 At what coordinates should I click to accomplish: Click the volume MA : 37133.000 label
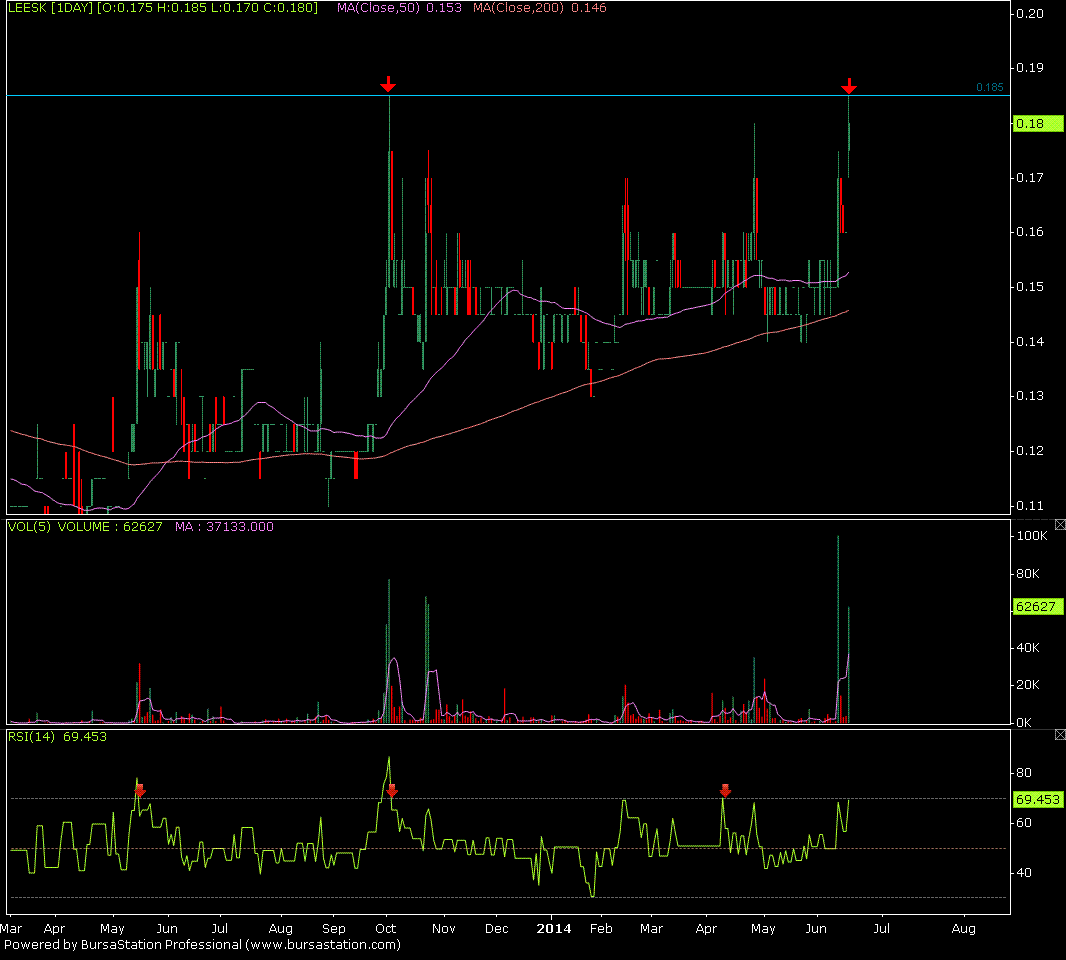[224, 527]
